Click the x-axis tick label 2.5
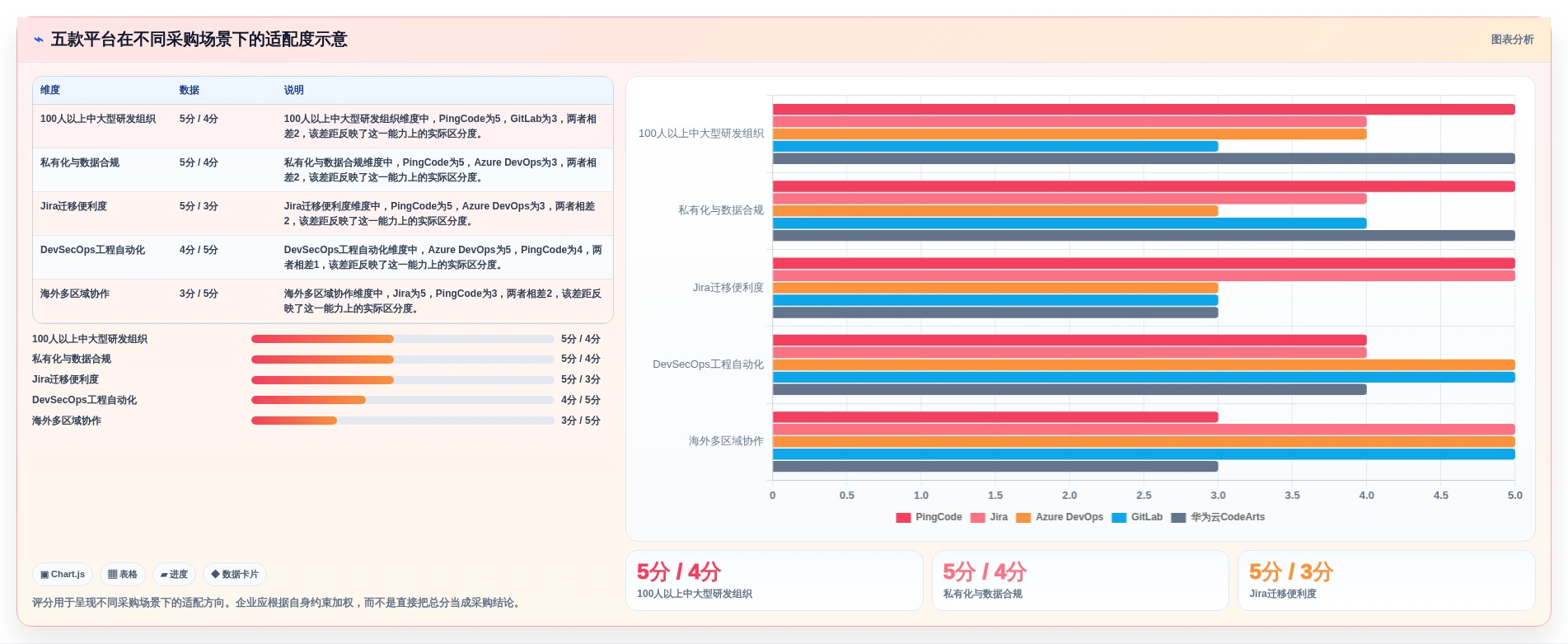 coord(1144,496)
